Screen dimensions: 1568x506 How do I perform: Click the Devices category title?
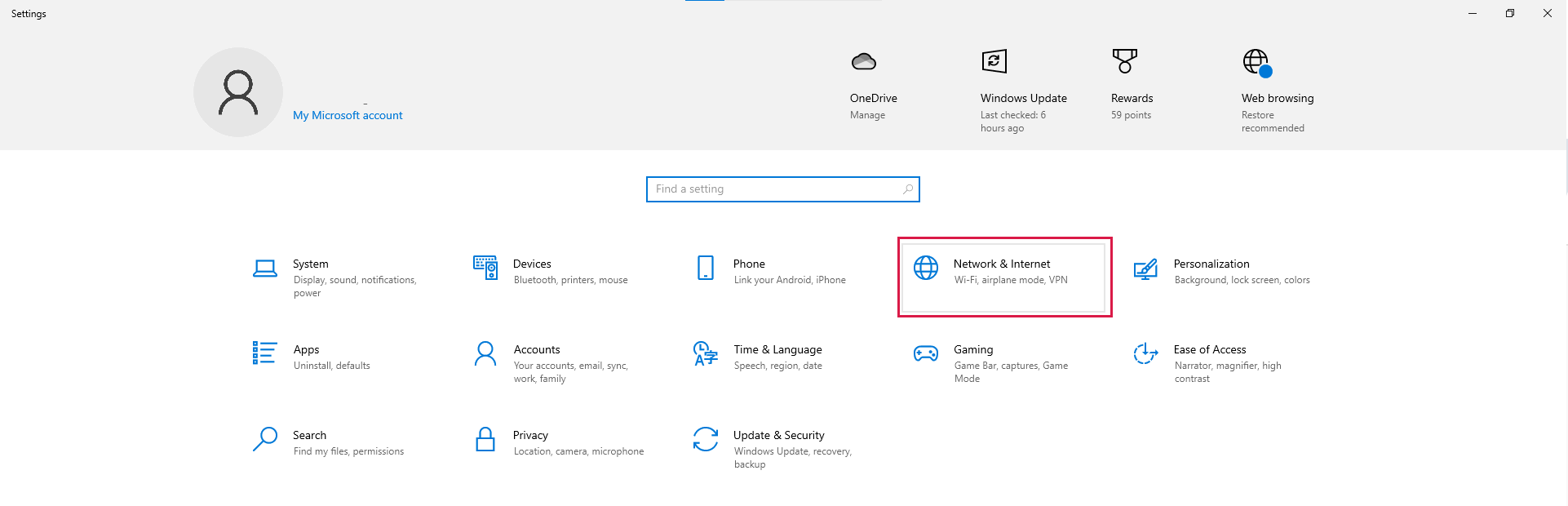(x=532, y=264)
